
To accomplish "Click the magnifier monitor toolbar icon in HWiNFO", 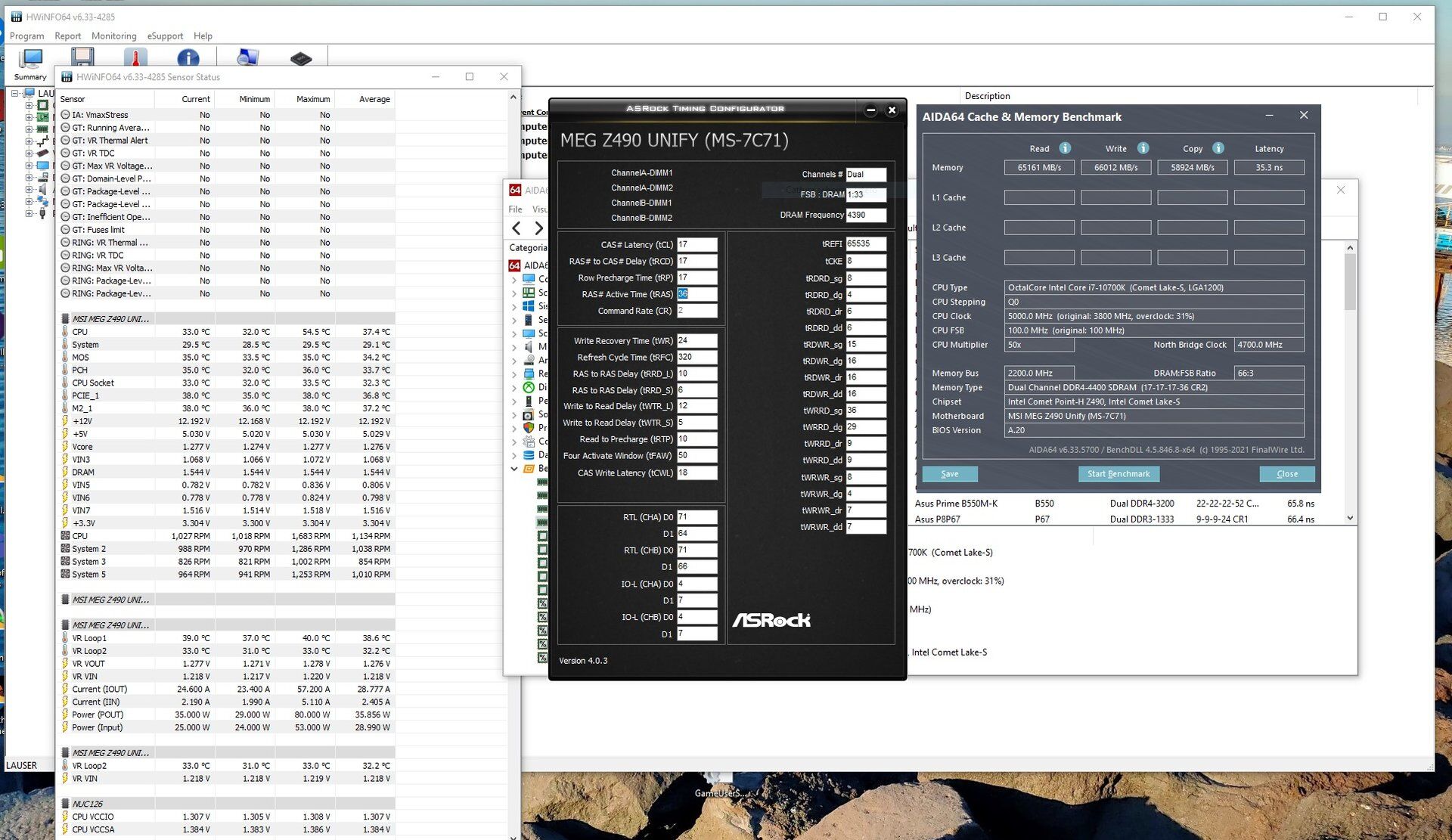I will click(247, 57).
